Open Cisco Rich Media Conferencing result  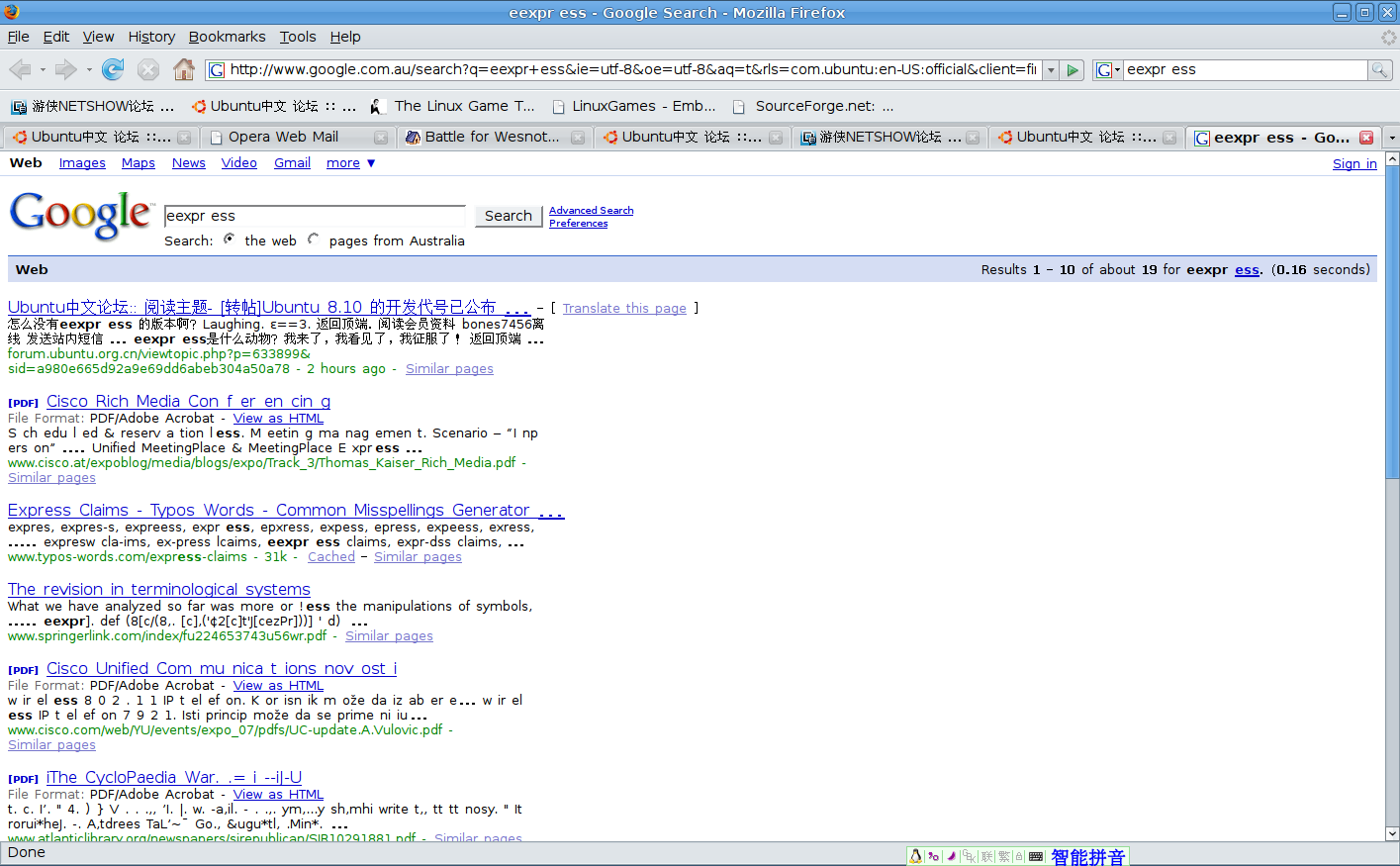point(188,401)
